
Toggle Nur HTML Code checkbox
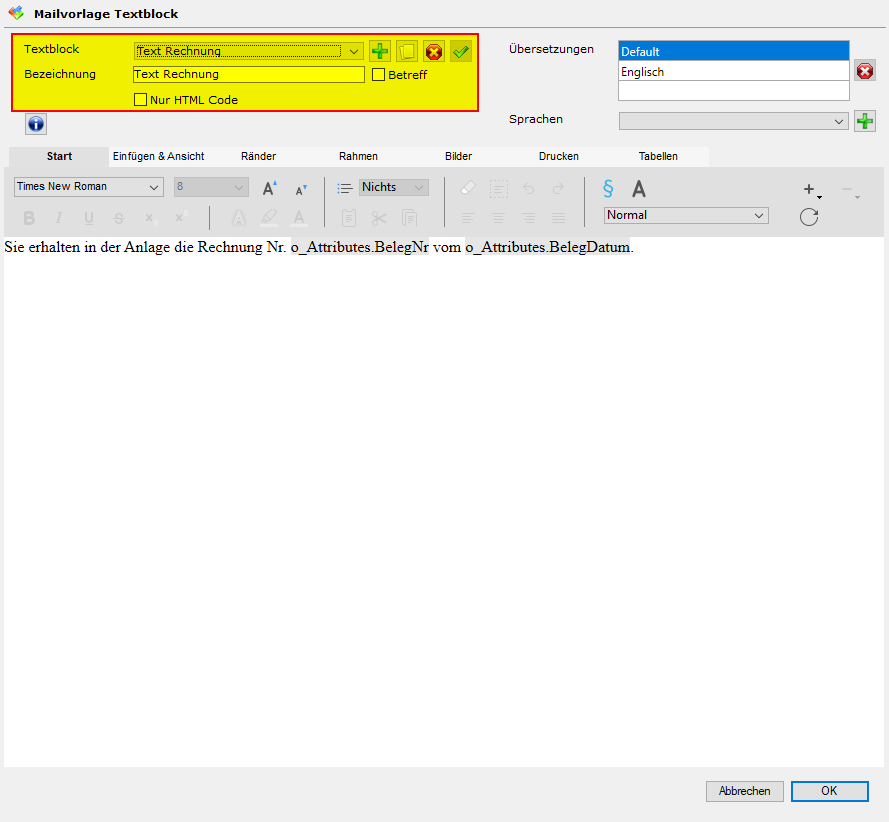(x=141, y=100)
